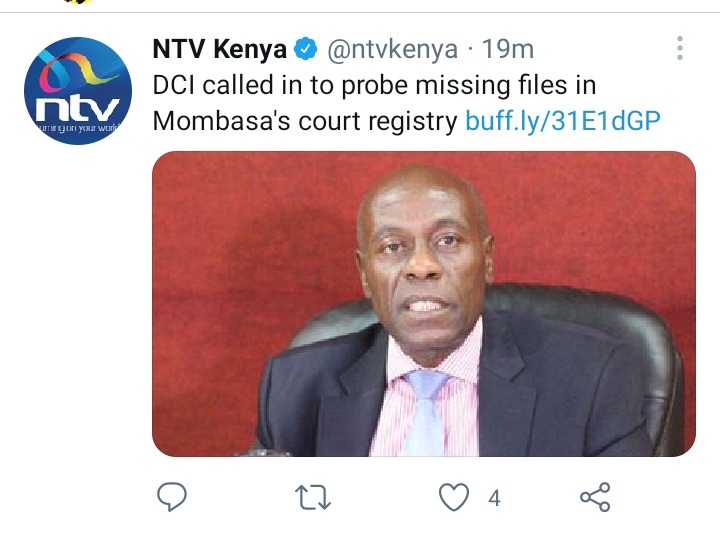Tap the reply speech bubble icon

pos(172,497)
